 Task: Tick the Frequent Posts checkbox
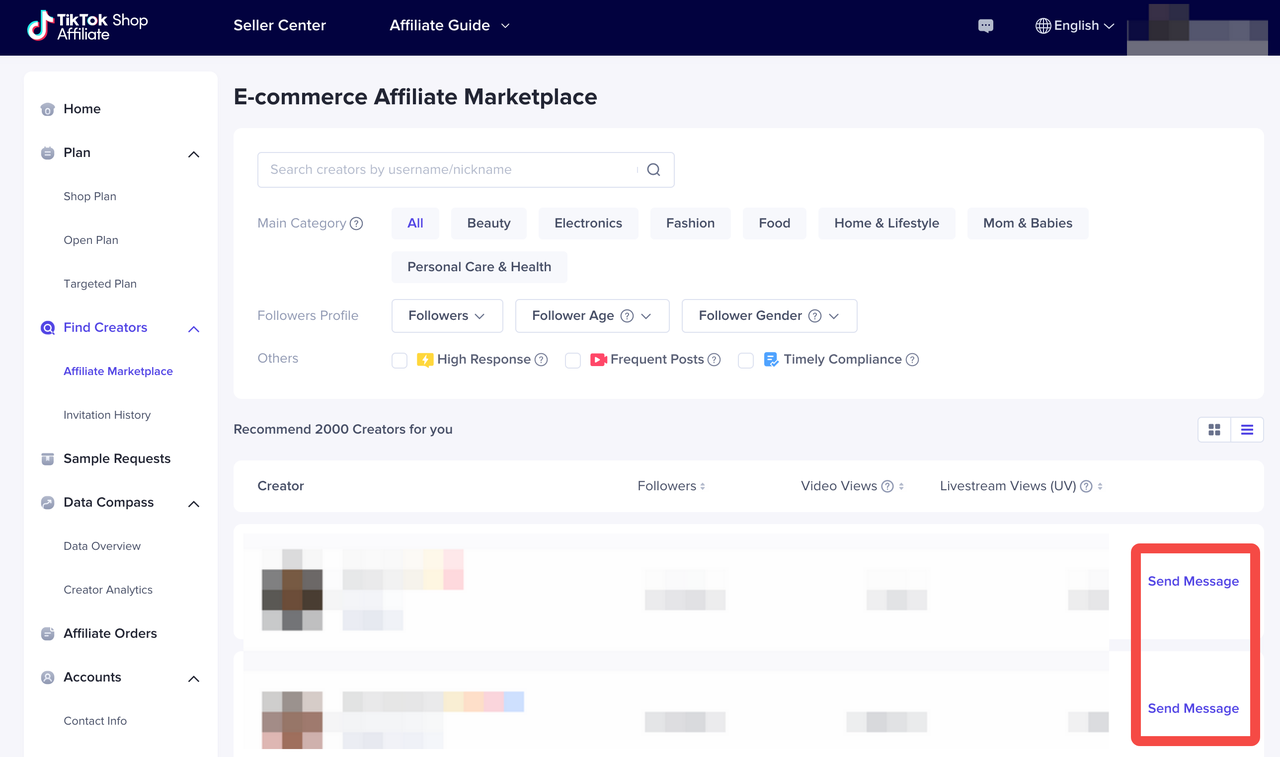(x=573, y=360)
